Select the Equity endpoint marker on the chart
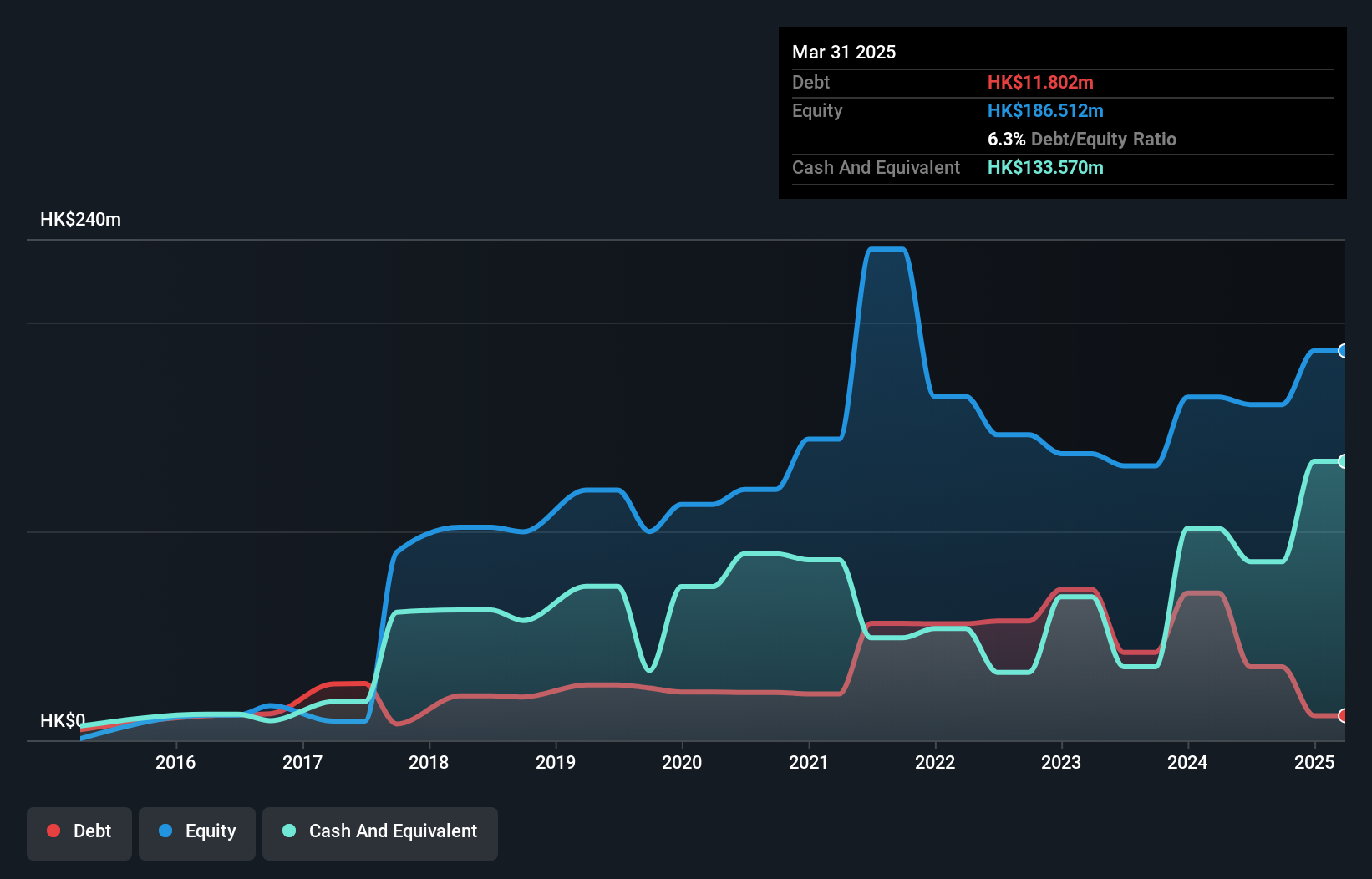Viewport: 1372px width, 879px height. [x=1343, y=351]
